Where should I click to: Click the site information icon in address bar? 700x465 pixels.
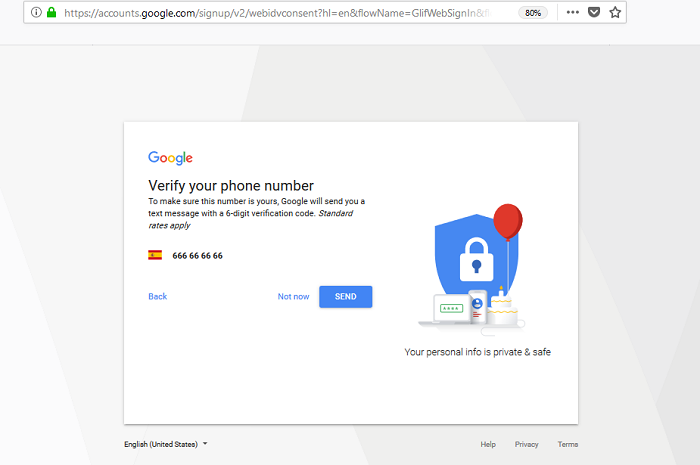[x=36, y=12]
